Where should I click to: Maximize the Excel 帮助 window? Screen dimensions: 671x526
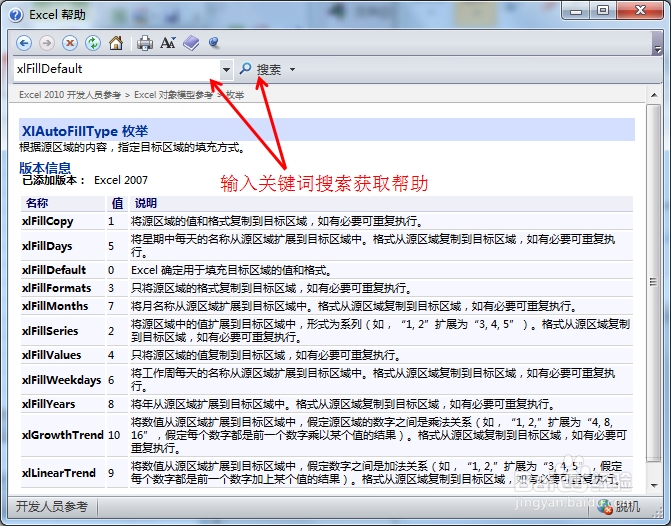(x=603, y=11)
